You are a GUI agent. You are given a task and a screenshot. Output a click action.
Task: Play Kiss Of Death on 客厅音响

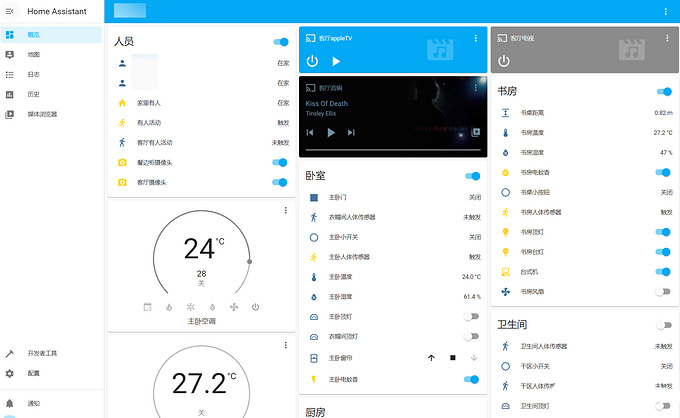[331, 133]
